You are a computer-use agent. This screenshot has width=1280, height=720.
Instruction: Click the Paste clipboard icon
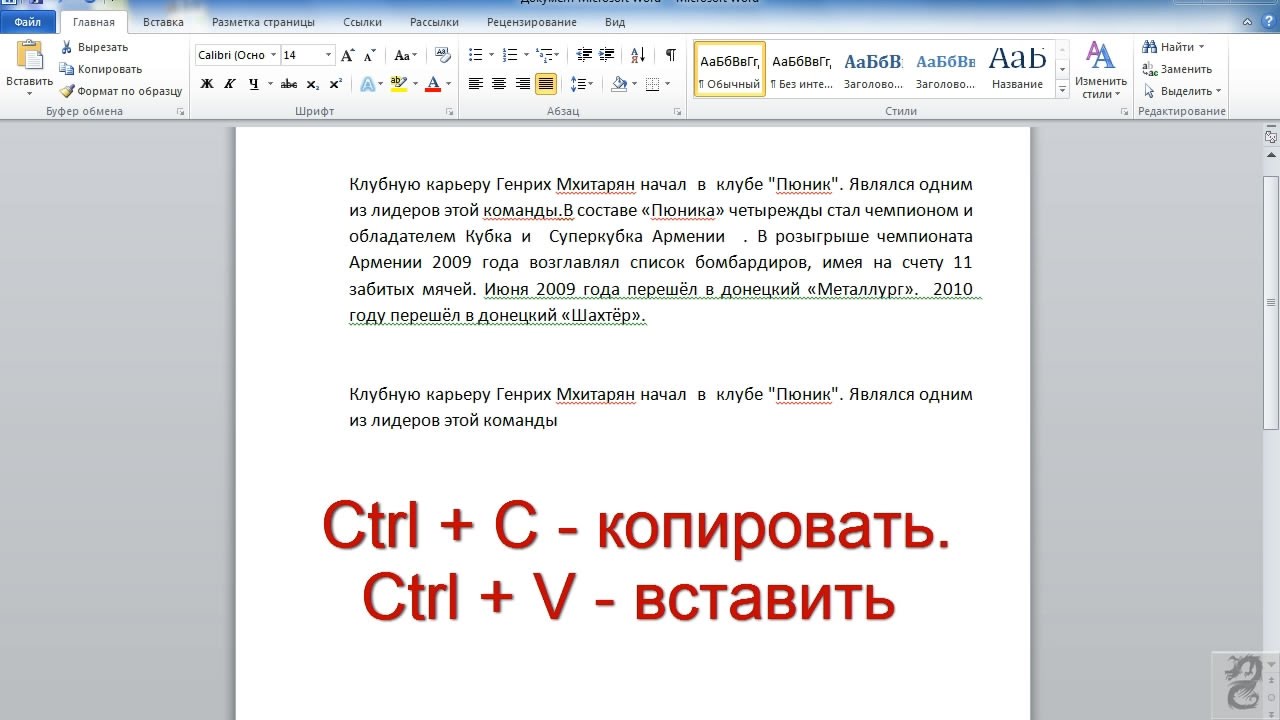point(30,55)
